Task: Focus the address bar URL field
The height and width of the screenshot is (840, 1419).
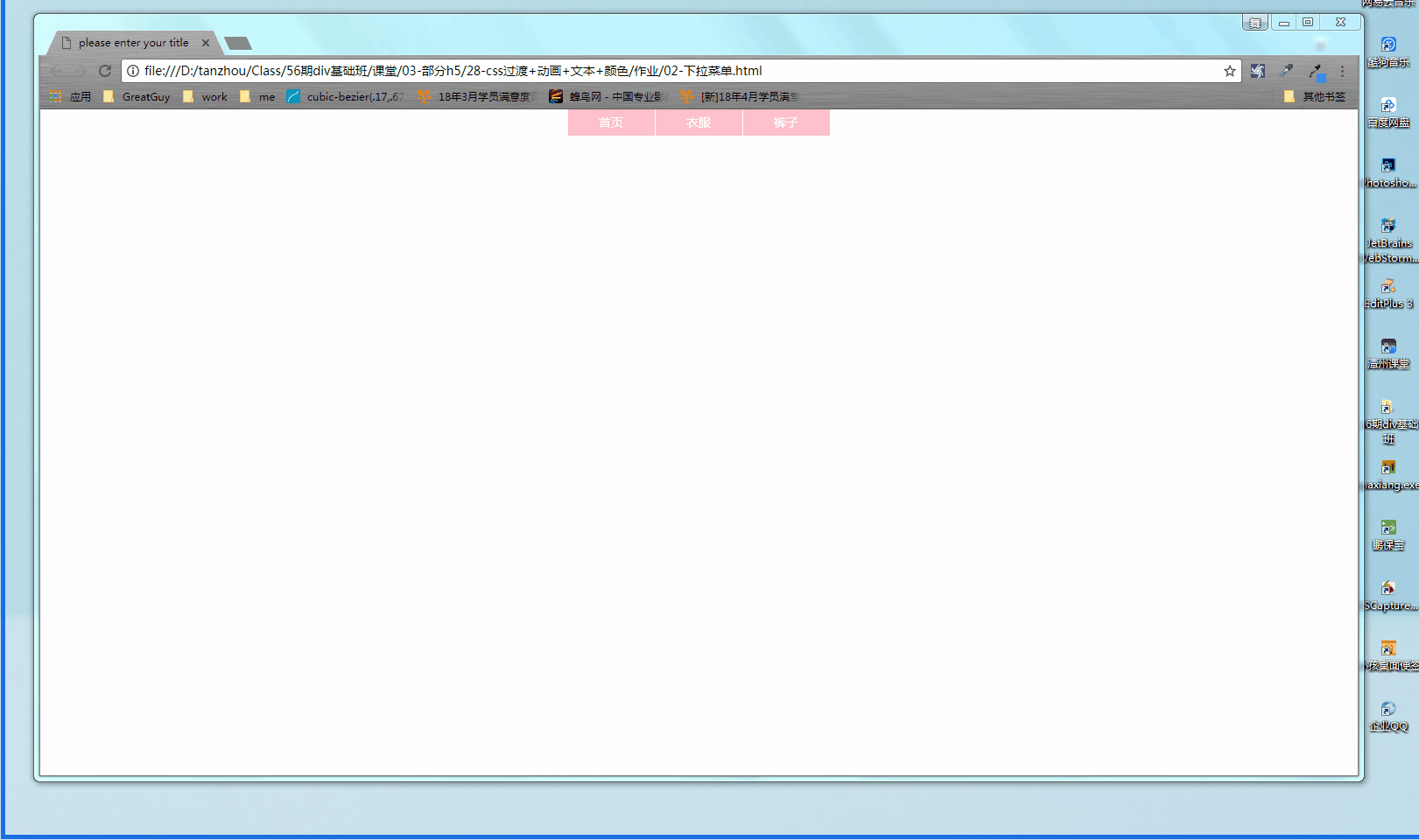Action: click(681, 71)
